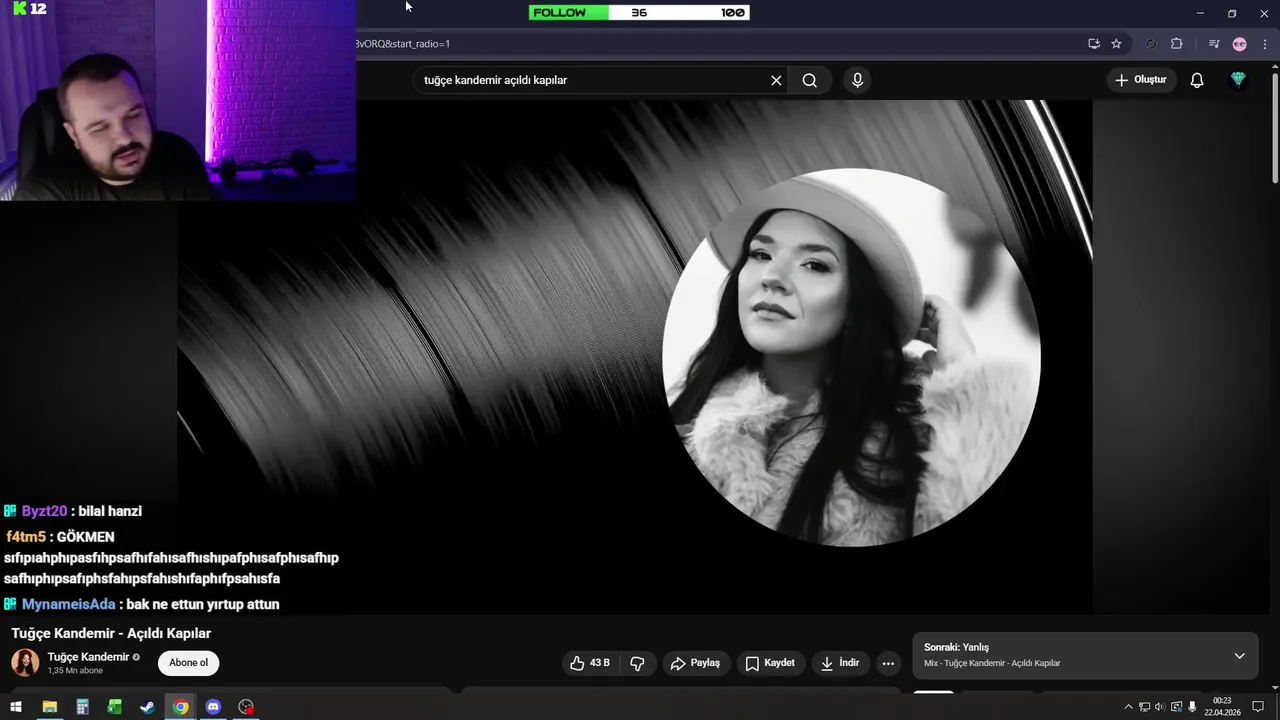
Task: Expand the Sonraki: Yanlış mix panel
Action: click(x=1239, y=656)
